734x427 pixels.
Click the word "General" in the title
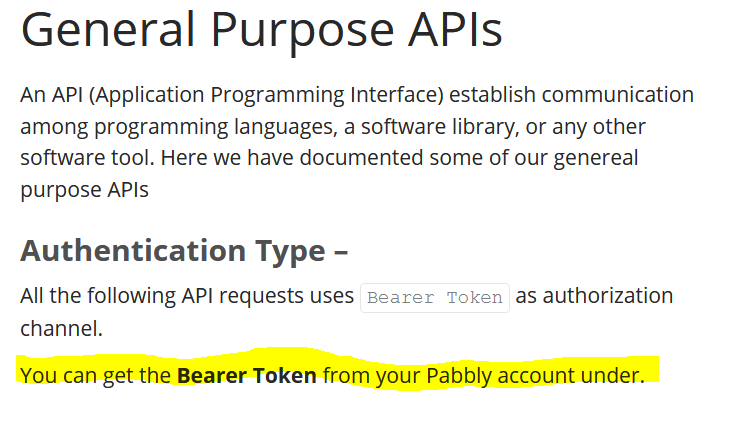107,32
